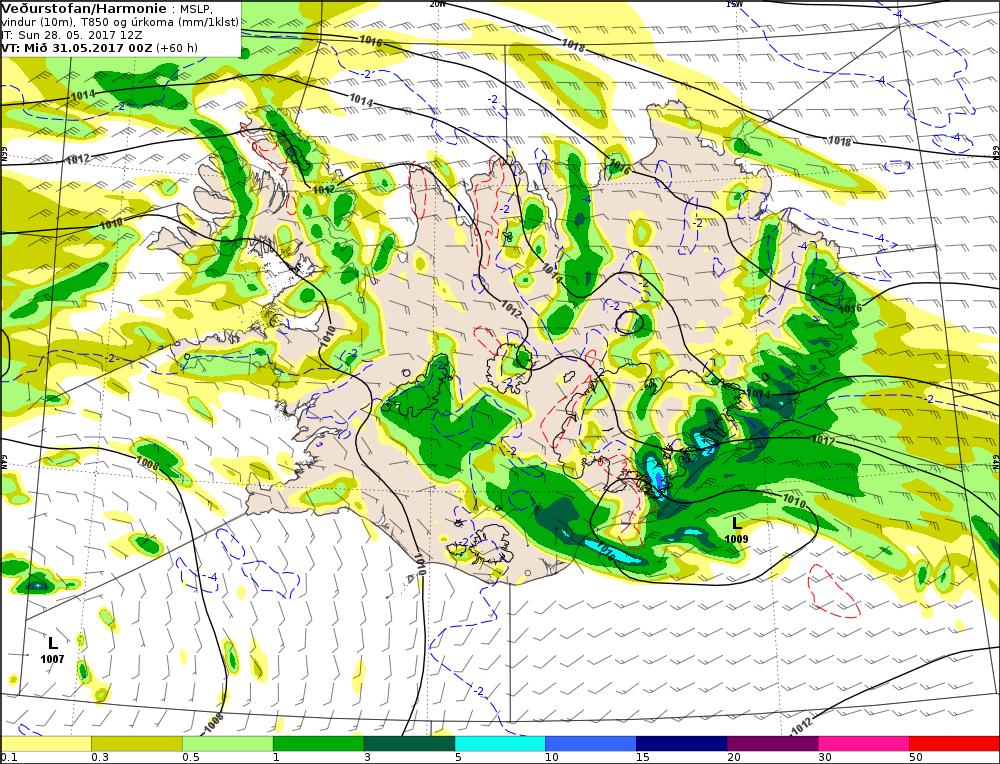Viewport: 1000px width, 764px height.
Task: Select the legend value '5'
Action: [458, 758]
